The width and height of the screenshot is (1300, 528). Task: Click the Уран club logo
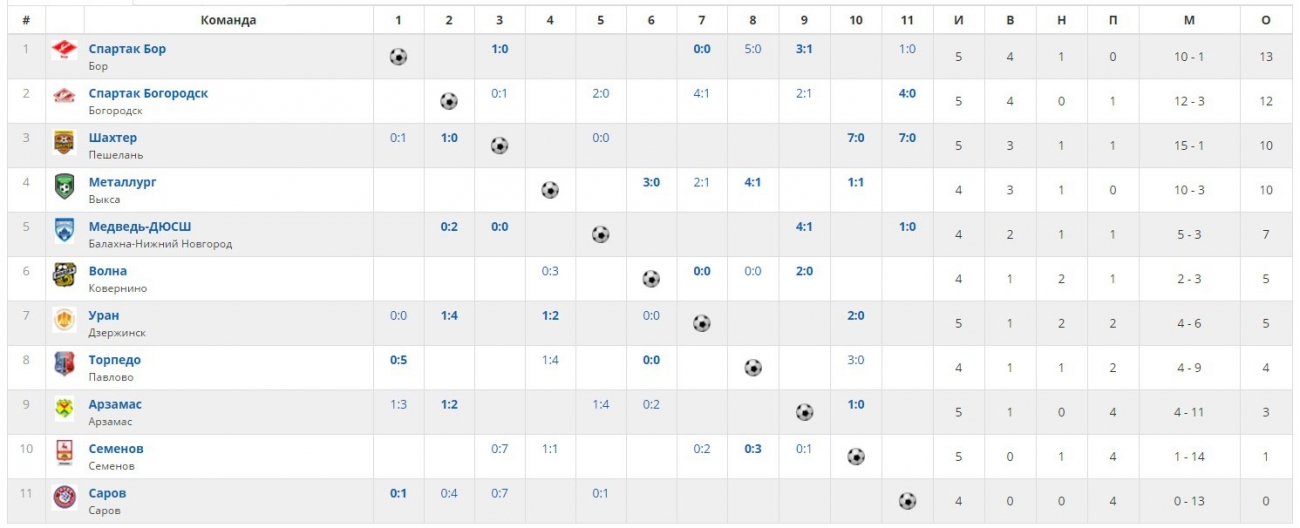point(64,320)
